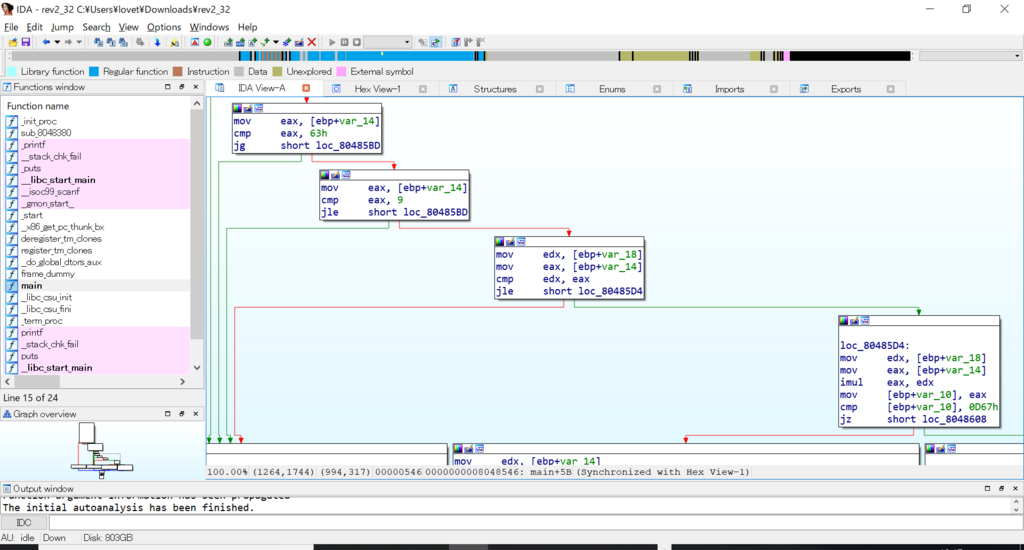Click the Library function cyan legend swatch

pos(12,71)
